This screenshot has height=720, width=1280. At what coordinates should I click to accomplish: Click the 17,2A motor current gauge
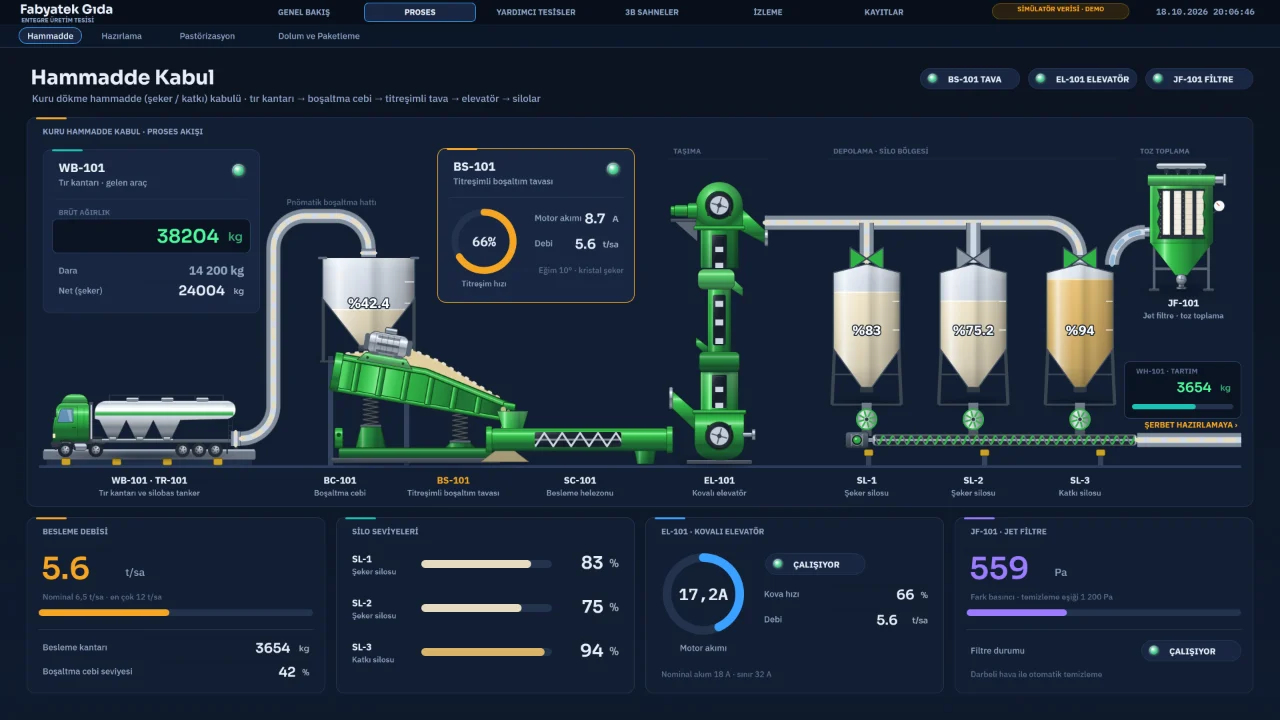coord(703,594)
